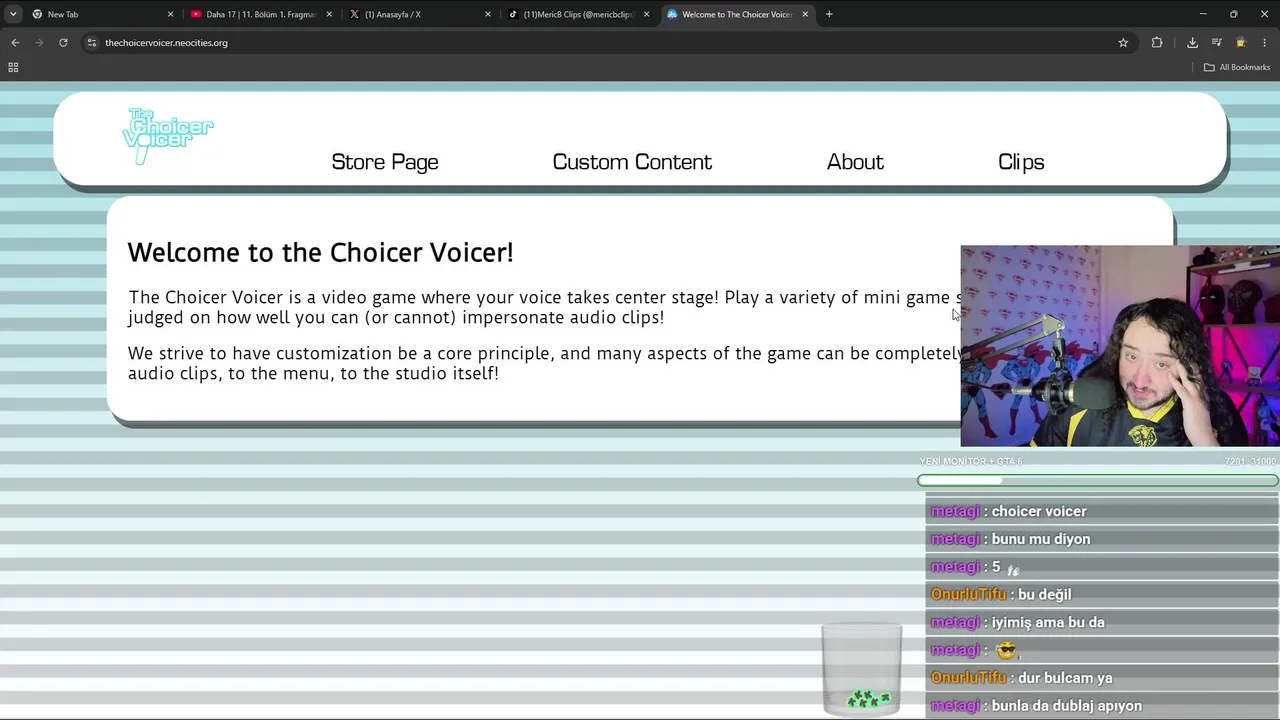Close the Choicer Voicer tab
This screenshot has width=1280, height=720.
coord(805,14)
